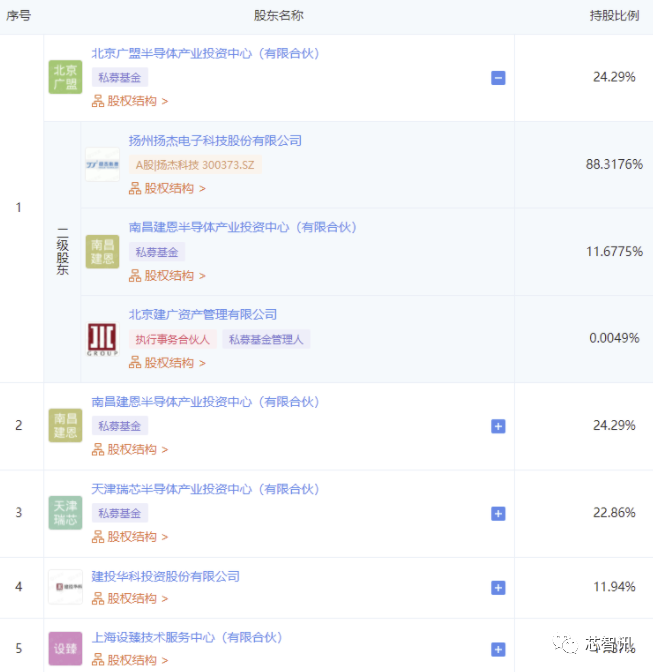Click A股|扬杰科技 300373.SZ stock tag
This screenshot has width=653, height=672.
coord(195,165)
